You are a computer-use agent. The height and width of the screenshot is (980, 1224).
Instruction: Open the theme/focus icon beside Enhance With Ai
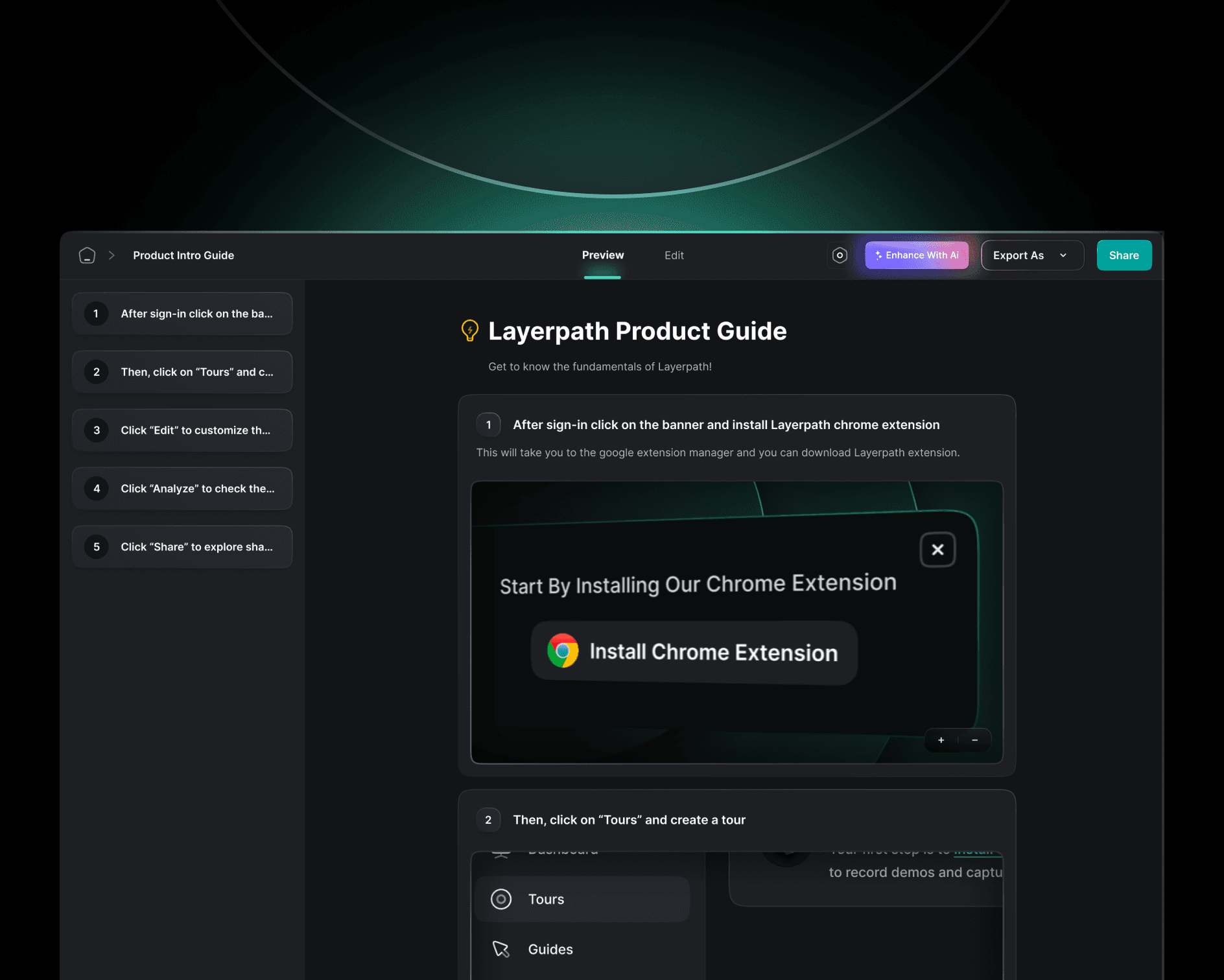point(839,255)
